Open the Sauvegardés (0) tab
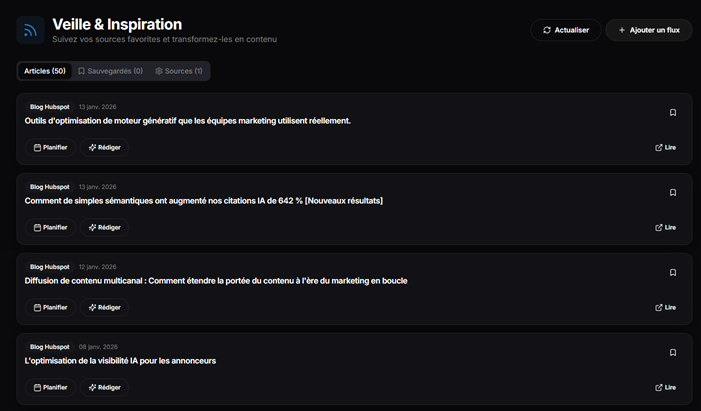This screenshot has width=701, height=411. click(x=110, y=71)
